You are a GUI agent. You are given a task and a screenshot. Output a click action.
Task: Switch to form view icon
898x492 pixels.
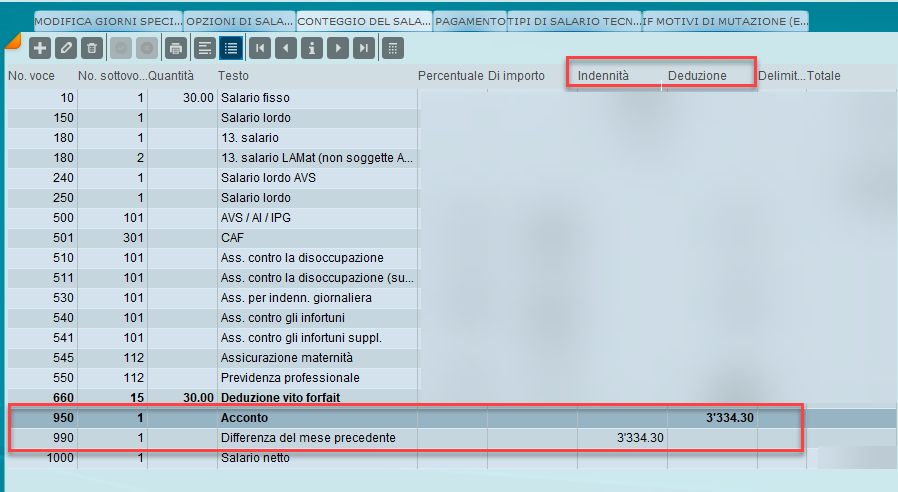click(x=205, y=47)
